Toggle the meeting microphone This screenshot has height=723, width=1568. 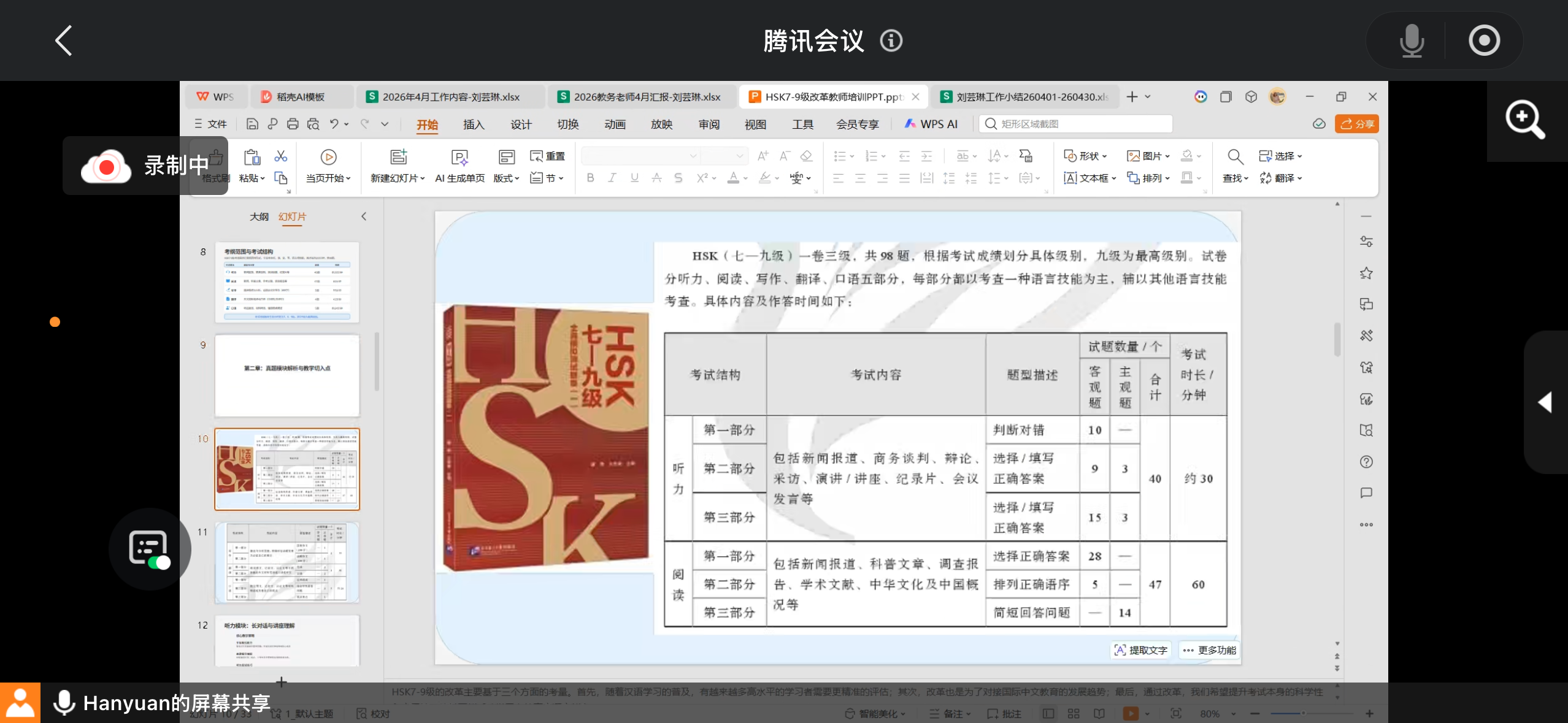(1411, 40)
